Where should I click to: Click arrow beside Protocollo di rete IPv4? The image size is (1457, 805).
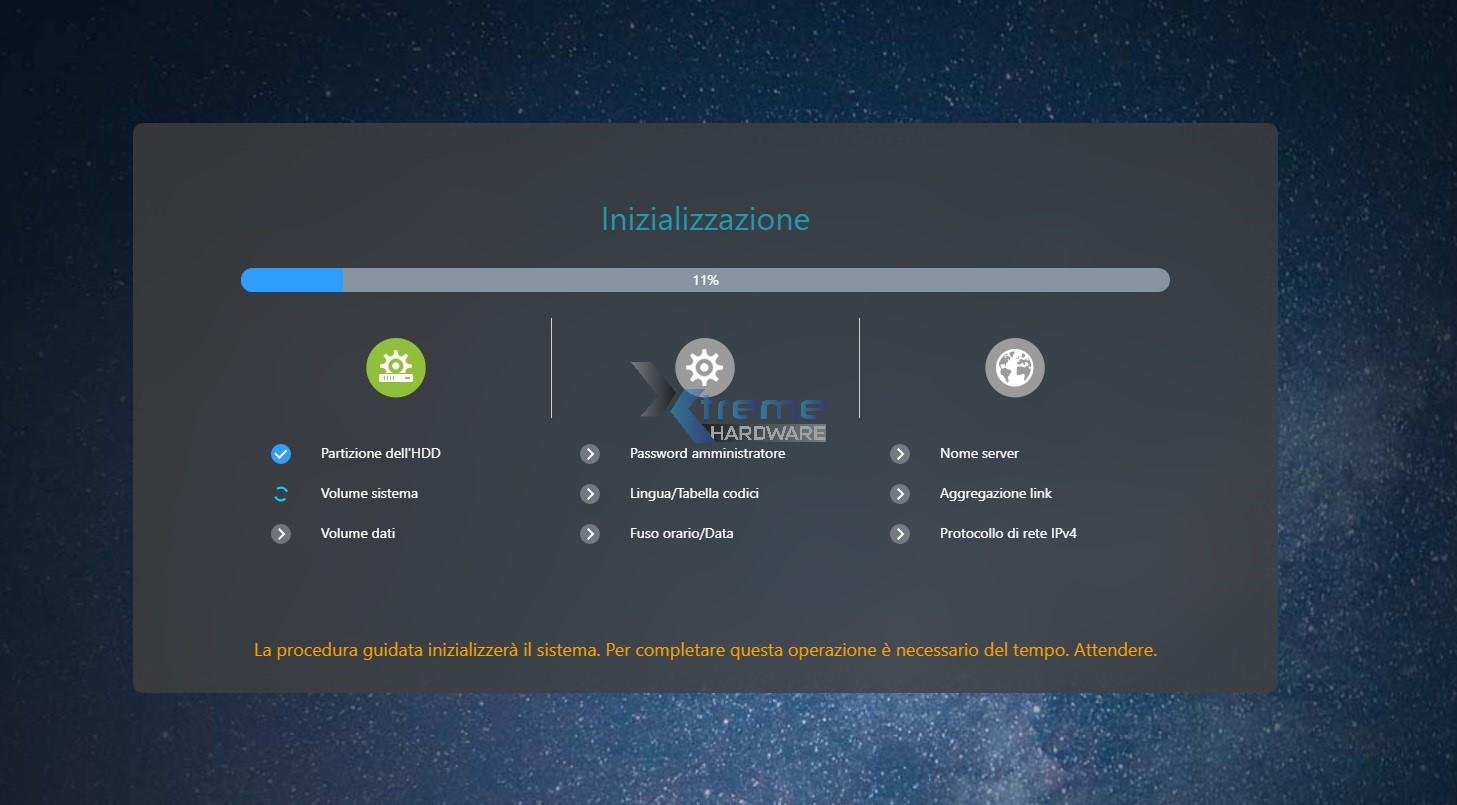pyautogui.click(x=900, y=534)
